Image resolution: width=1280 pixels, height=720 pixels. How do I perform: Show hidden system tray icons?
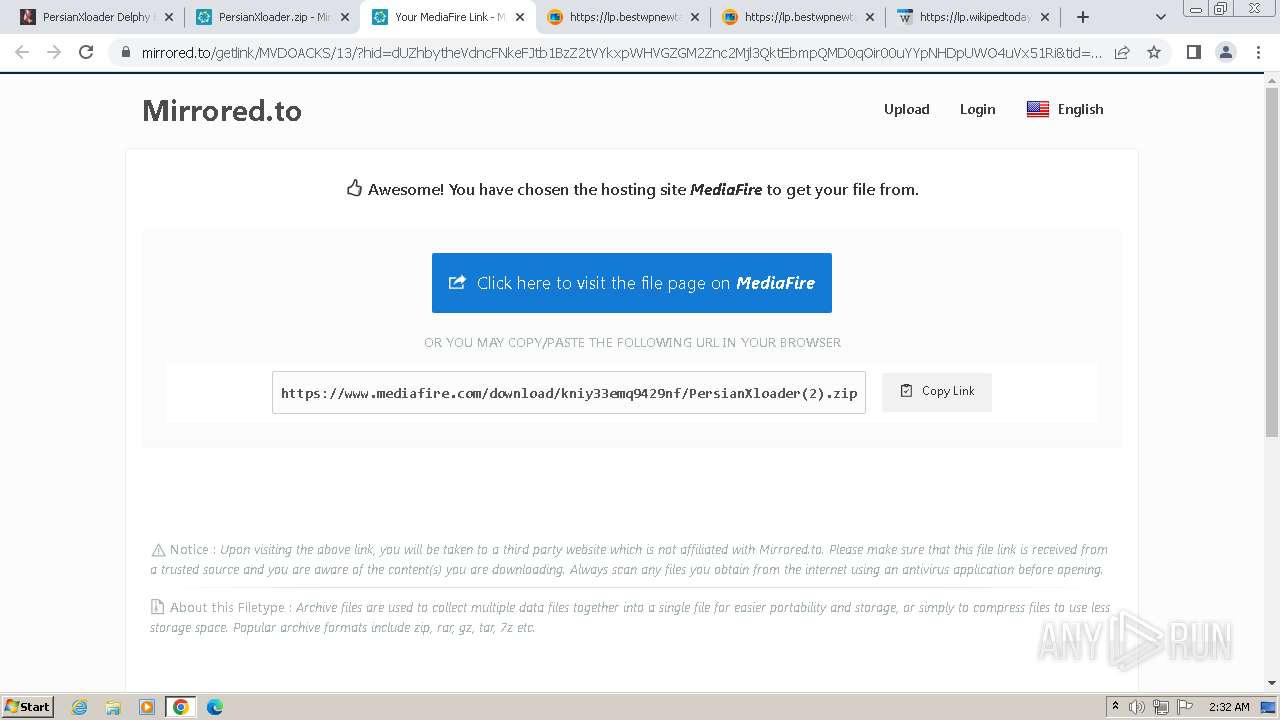point(1116,707)
